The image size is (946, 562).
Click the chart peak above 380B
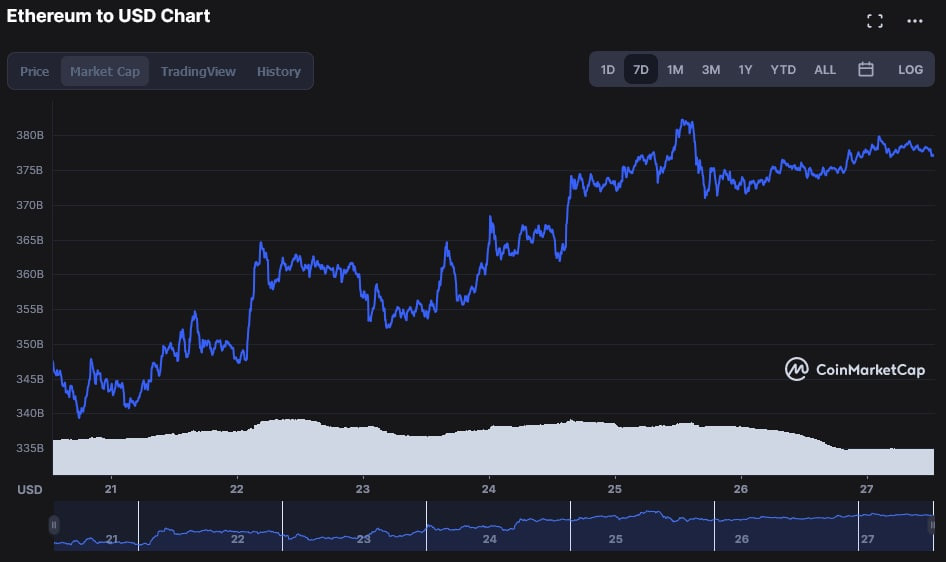tap(685, 122)
